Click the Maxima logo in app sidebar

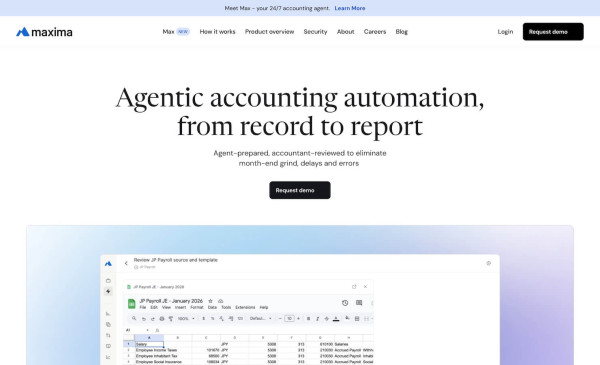coord(108,264)
